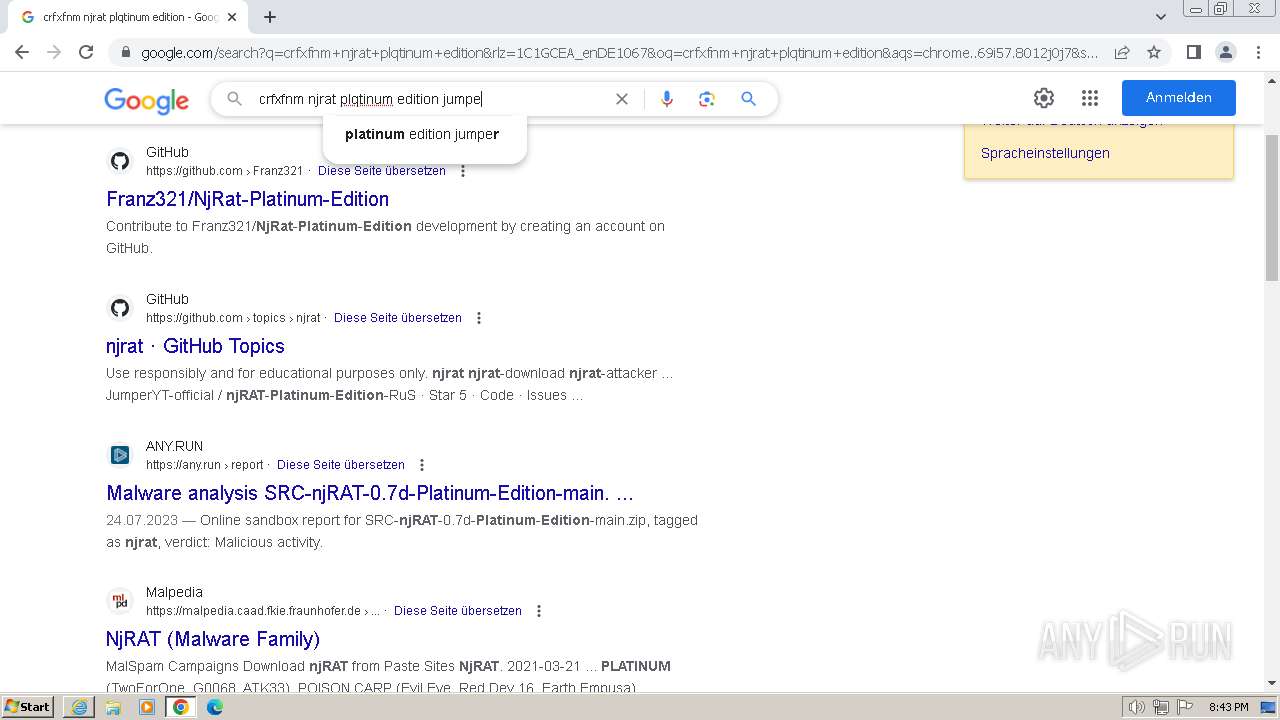Launch Microsoft Edge from taskbar
This screenshot has width=1280, height=720.
pos(215,707)
